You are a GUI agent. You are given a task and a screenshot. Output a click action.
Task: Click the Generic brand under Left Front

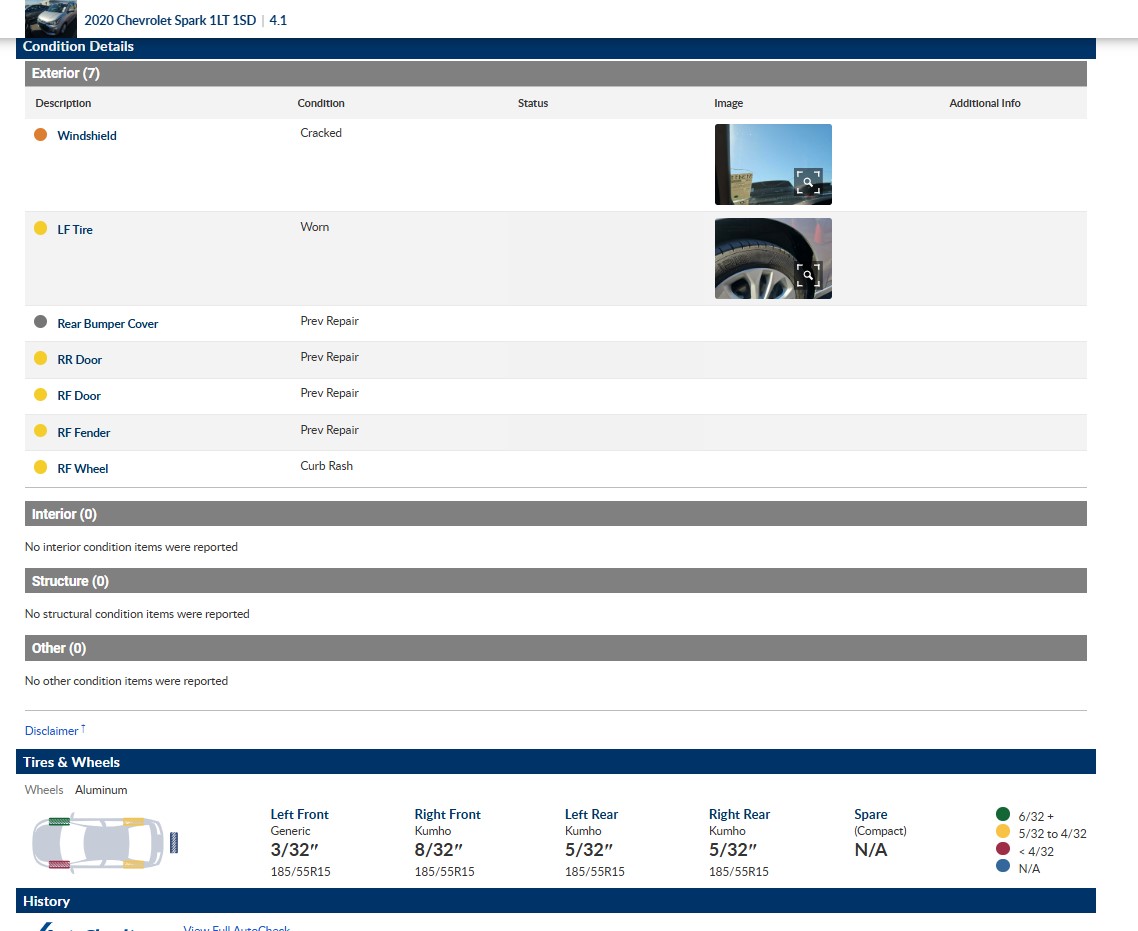tap(290, 831)
